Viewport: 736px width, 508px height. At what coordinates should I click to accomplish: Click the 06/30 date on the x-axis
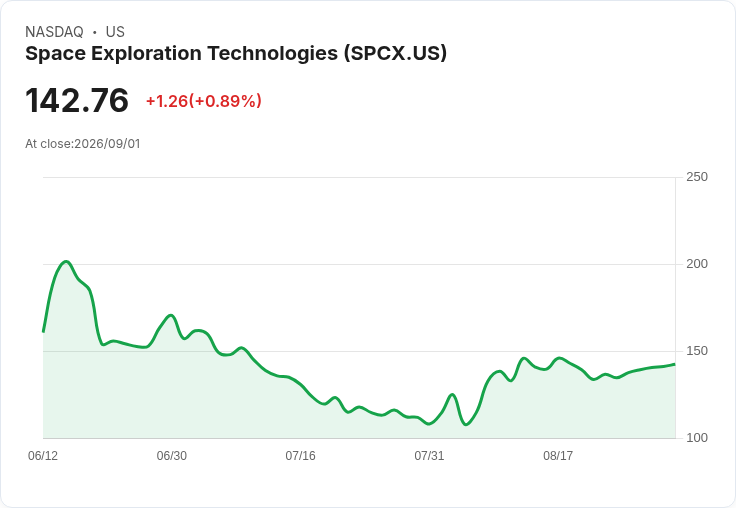[x=171, y=456]
